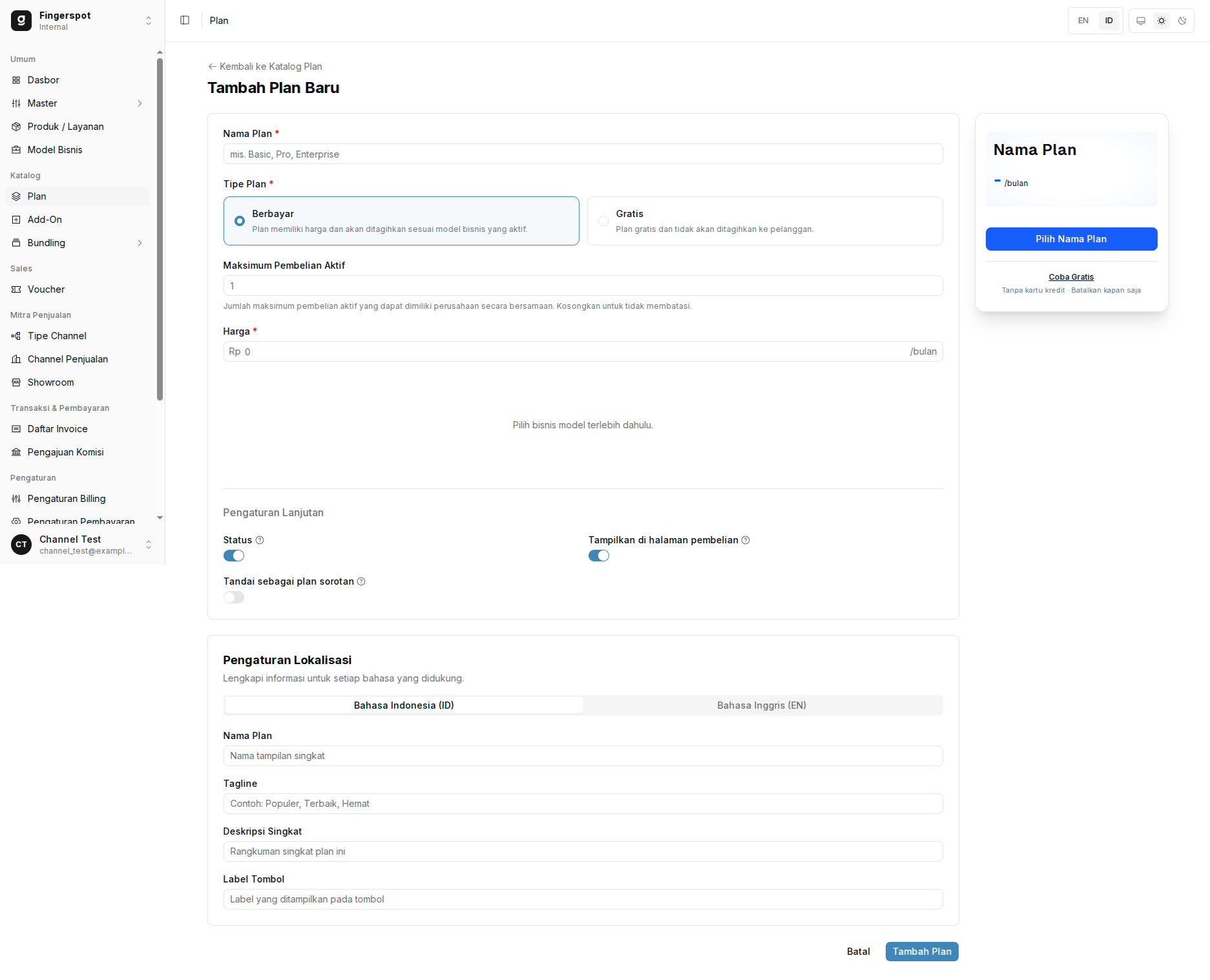Switch to dark mode moon icon
Viewport: 1210px width, 980px height.
click(x=1182, y=21)
